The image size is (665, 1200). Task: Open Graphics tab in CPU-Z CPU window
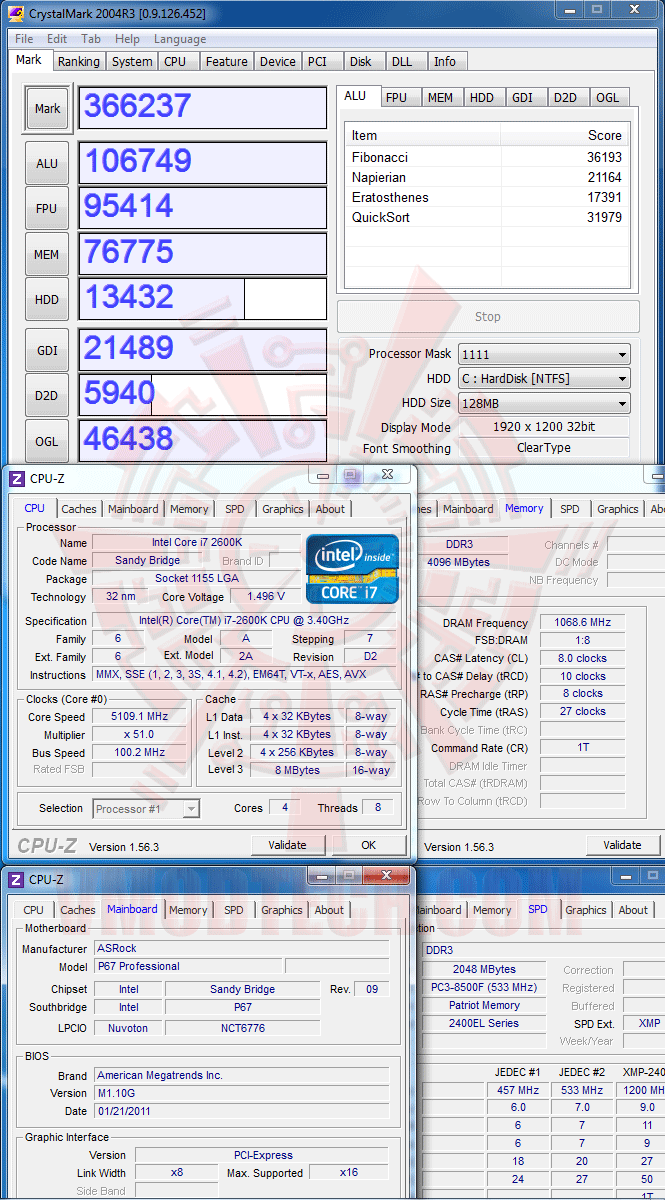(x=283, y=509)
